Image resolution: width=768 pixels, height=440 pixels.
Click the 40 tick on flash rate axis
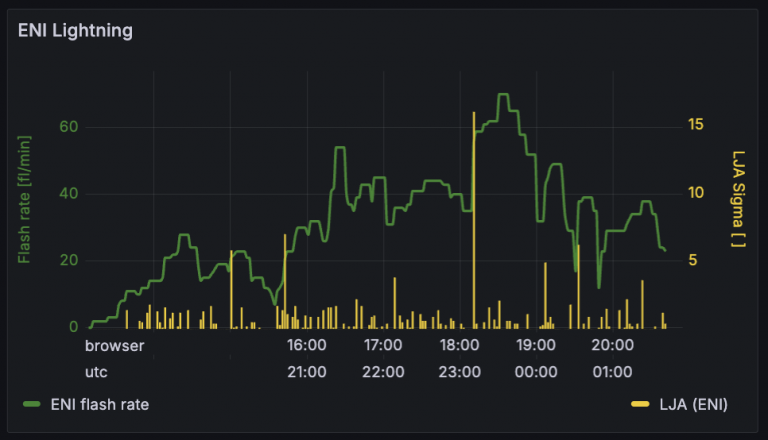tap(69, 194)
